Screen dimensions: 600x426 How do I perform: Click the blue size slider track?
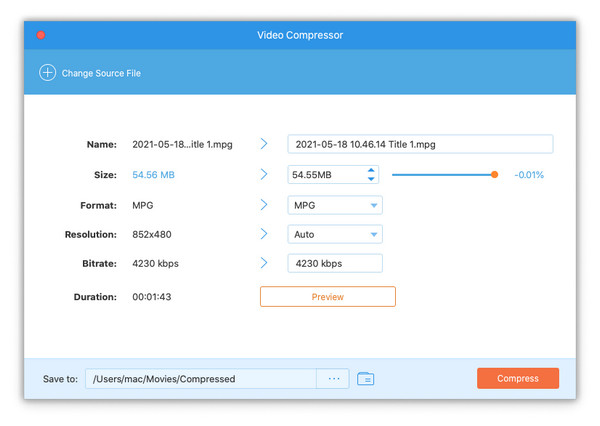pyautogui.click(x=442, y=175)
